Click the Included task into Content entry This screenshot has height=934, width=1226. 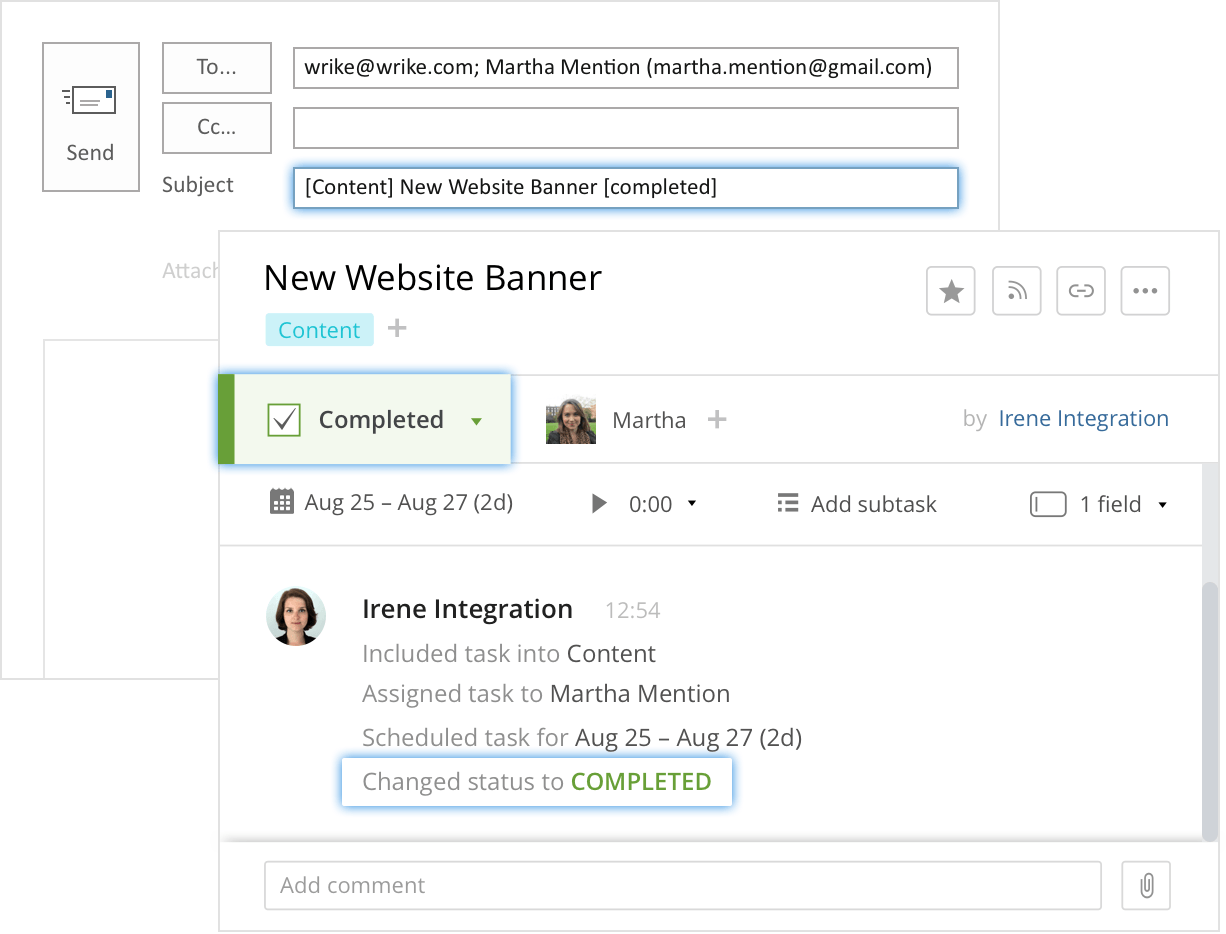click(509, 654)
